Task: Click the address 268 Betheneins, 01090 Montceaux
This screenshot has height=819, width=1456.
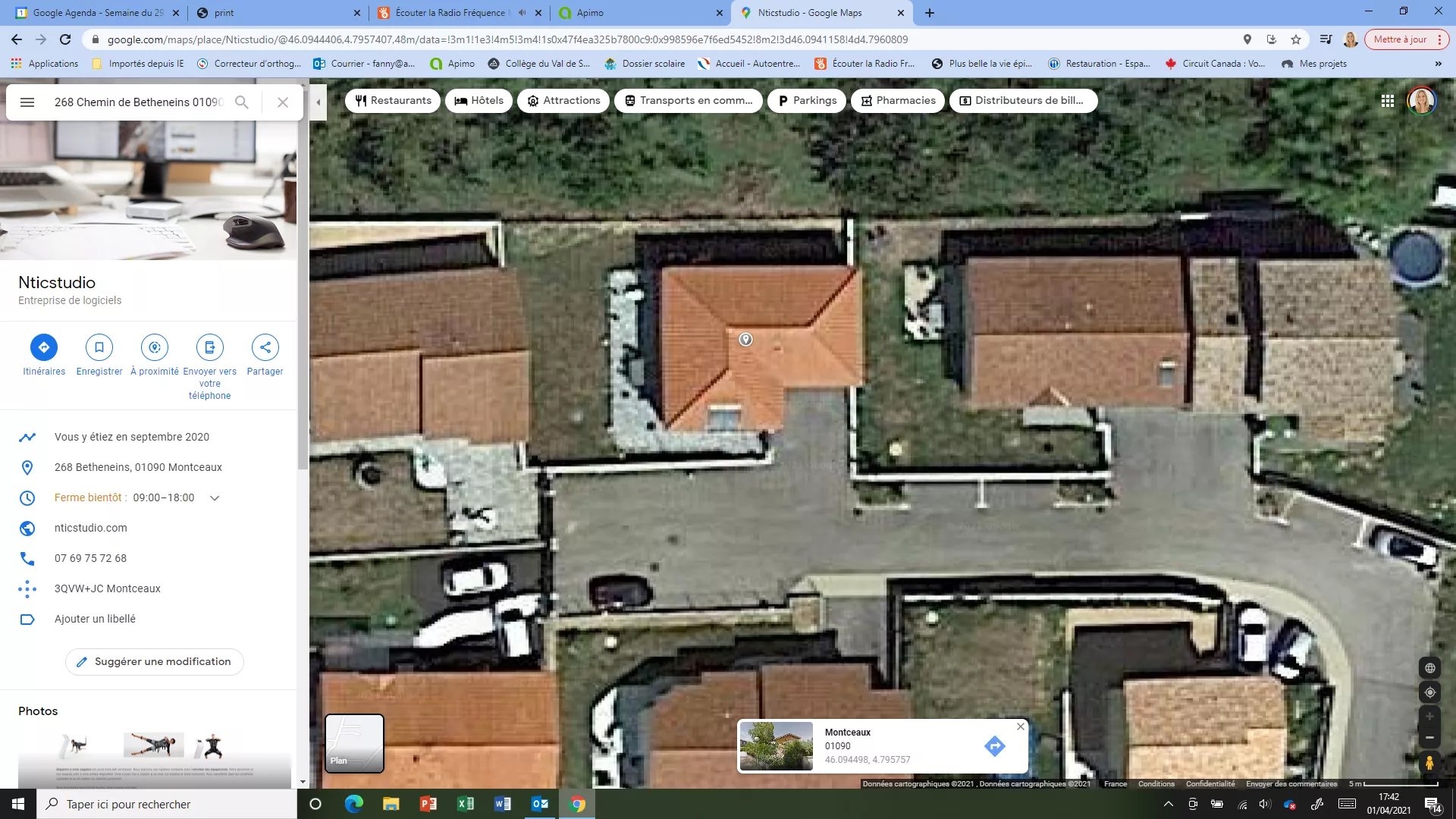Action: [x=138, y=467]
